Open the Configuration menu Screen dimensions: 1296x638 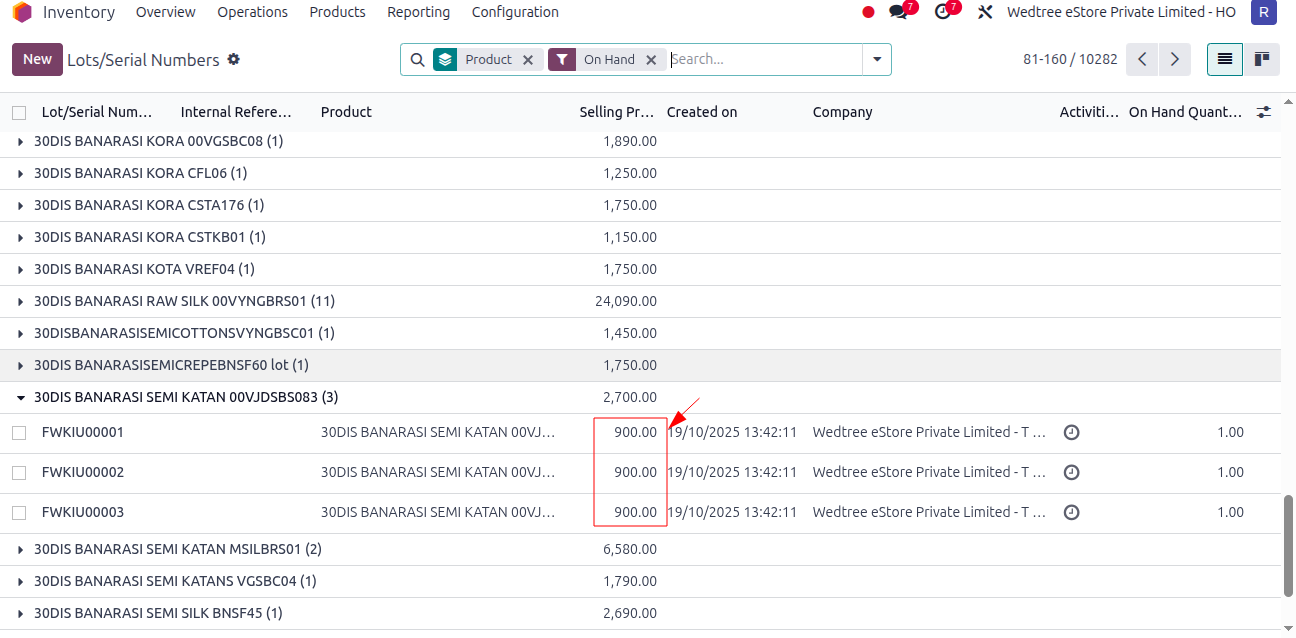515,12
